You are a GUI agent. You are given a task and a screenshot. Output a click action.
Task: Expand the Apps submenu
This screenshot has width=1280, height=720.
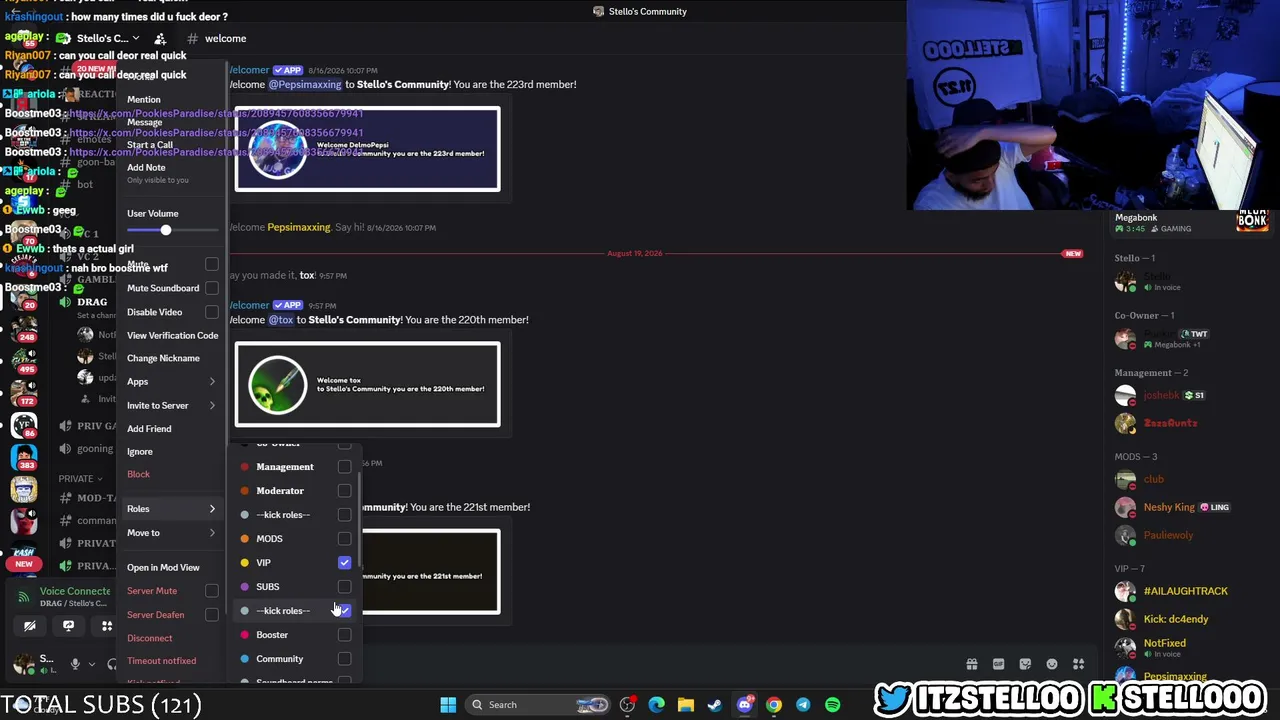pos(171,382)
